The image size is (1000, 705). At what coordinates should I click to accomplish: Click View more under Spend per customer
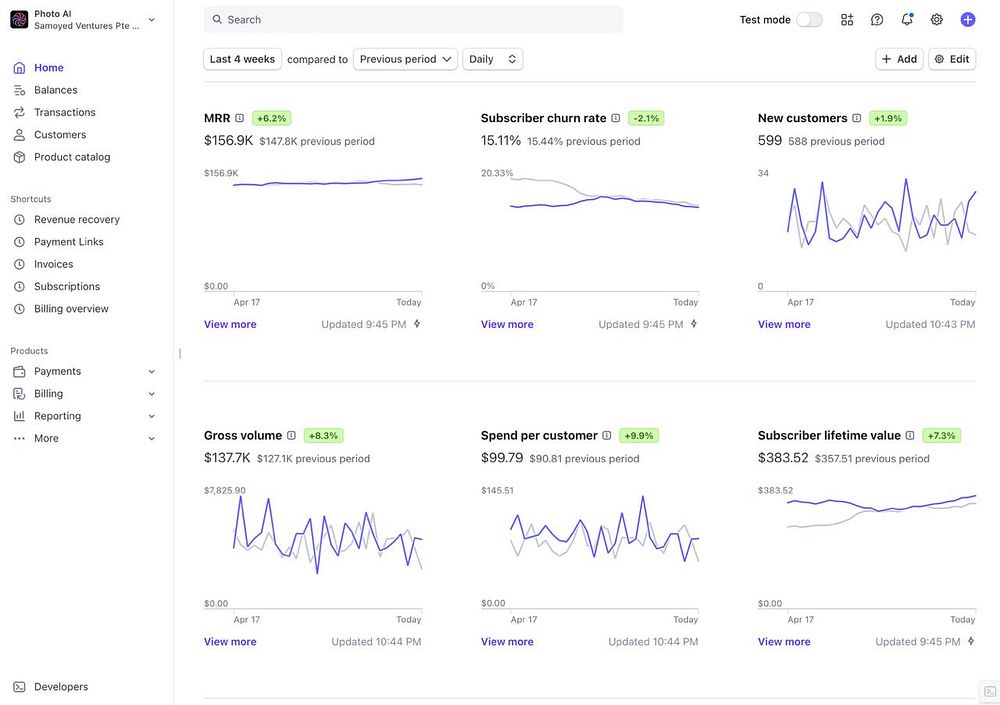pyautogui.click(x=507, y=641)
